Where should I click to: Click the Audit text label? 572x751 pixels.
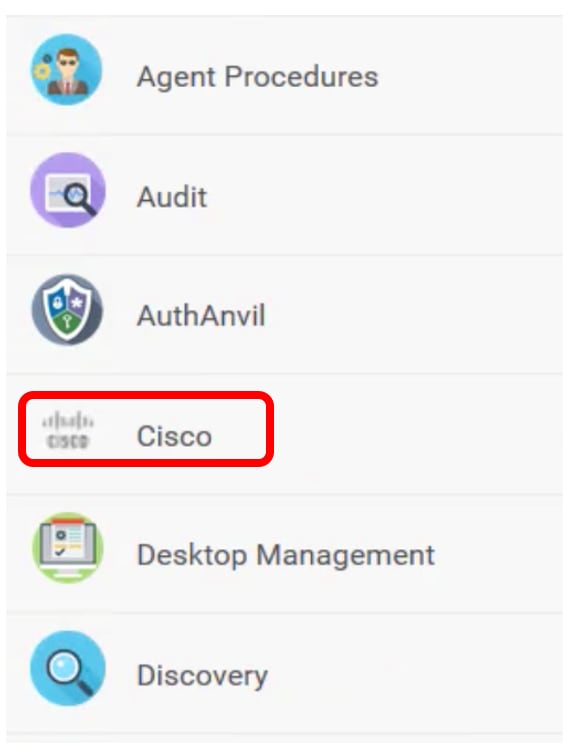click(x=172, y=196)
